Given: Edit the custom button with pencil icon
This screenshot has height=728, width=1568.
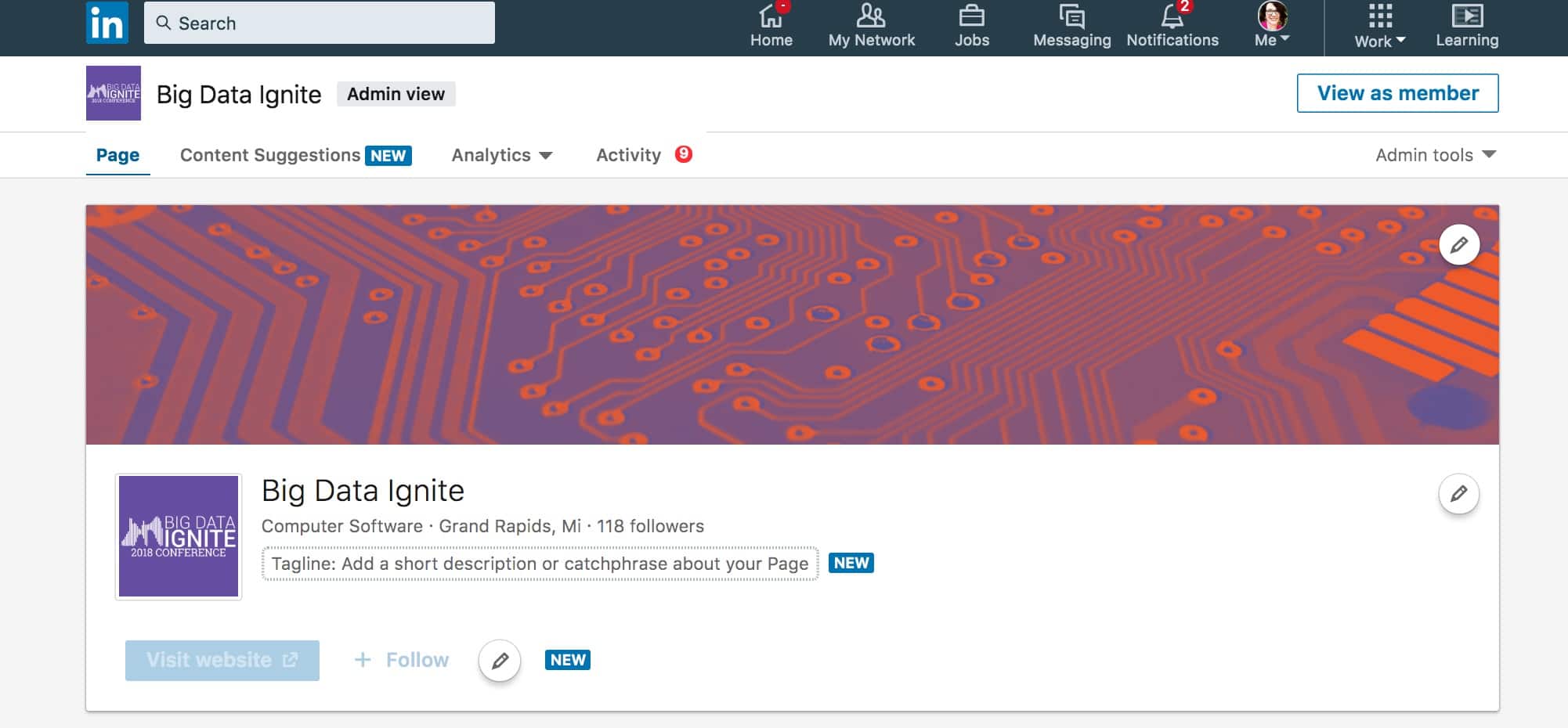Looking at the screenshot, I should 500,661.
